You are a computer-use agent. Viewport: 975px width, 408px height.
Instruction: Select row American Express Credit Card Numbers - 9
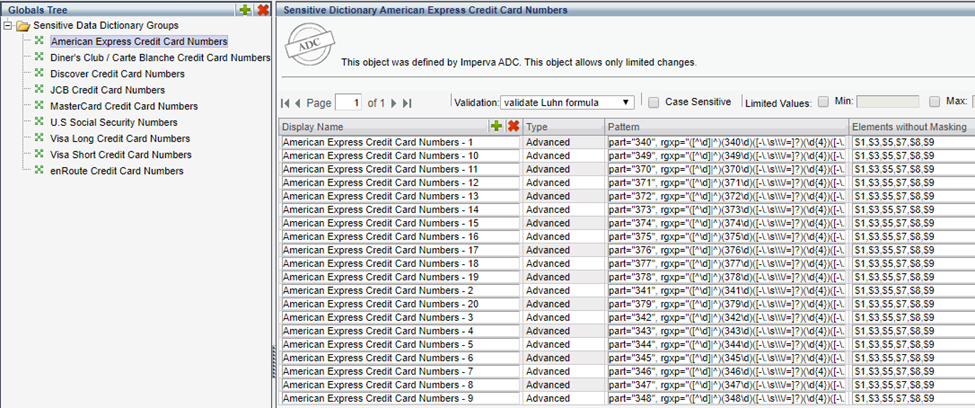[x=400, y=398]
